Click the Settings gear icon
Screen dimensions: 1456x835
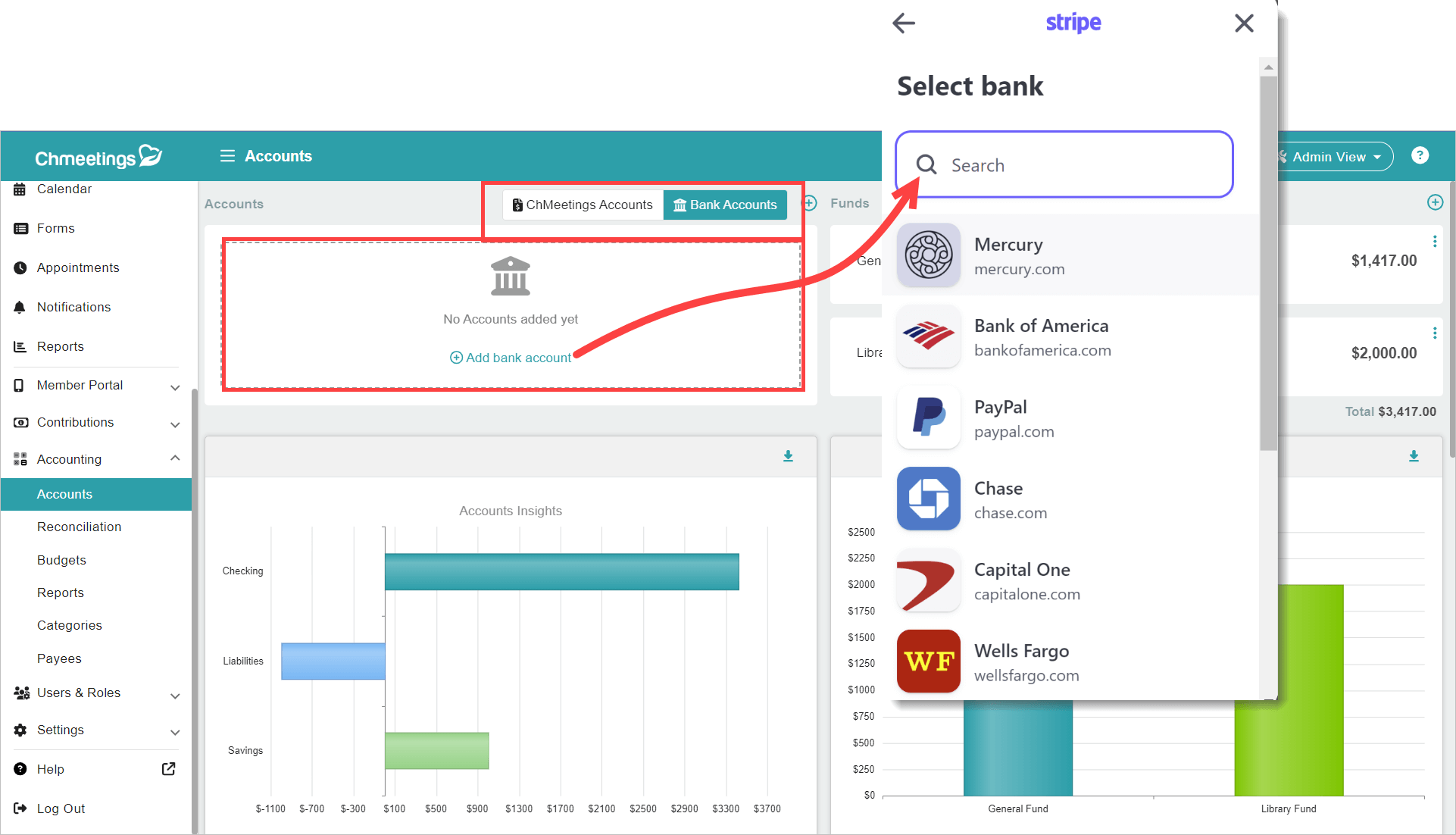click(20, 730)
